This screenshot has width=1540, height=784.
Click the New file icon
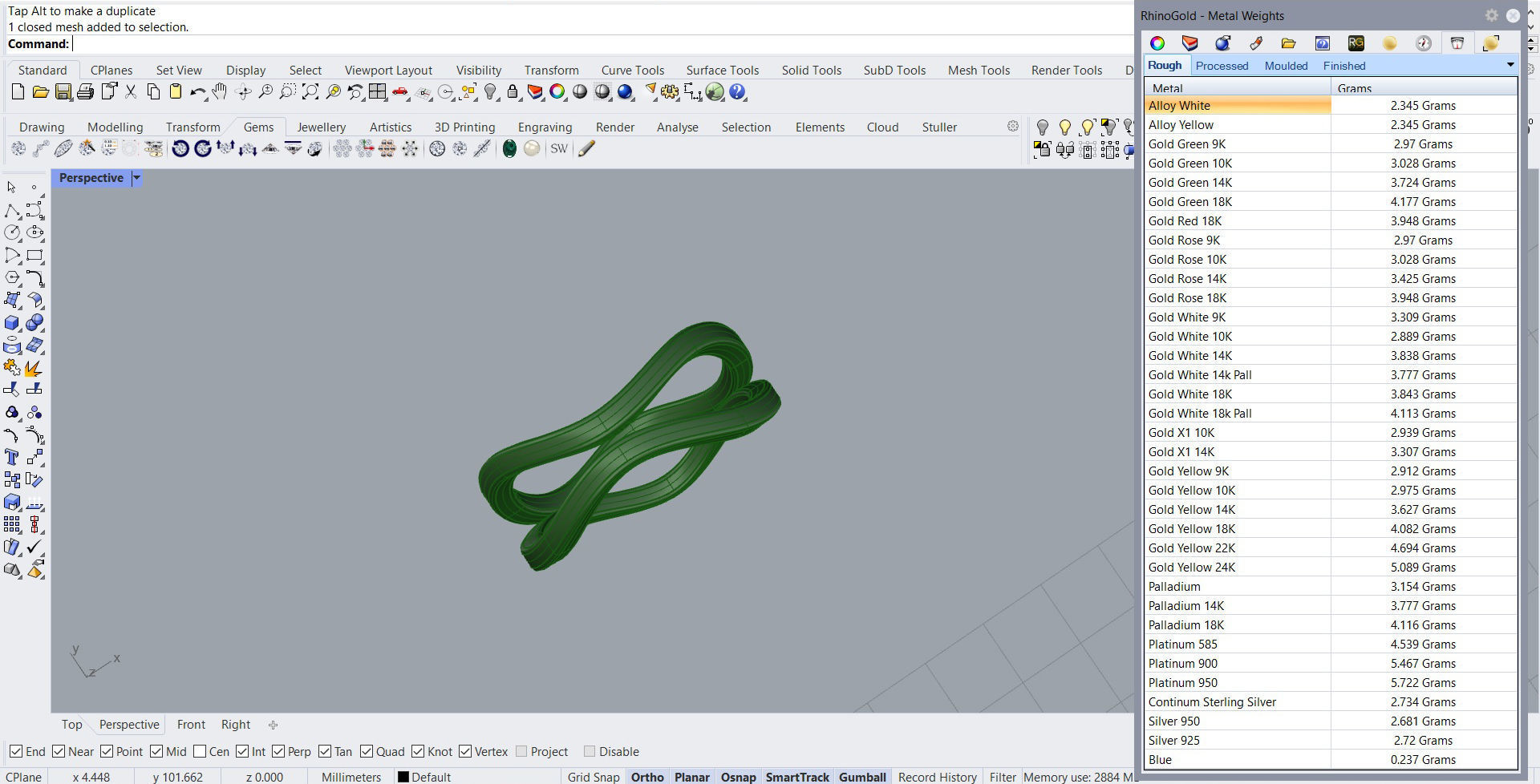tap(18, 92)
